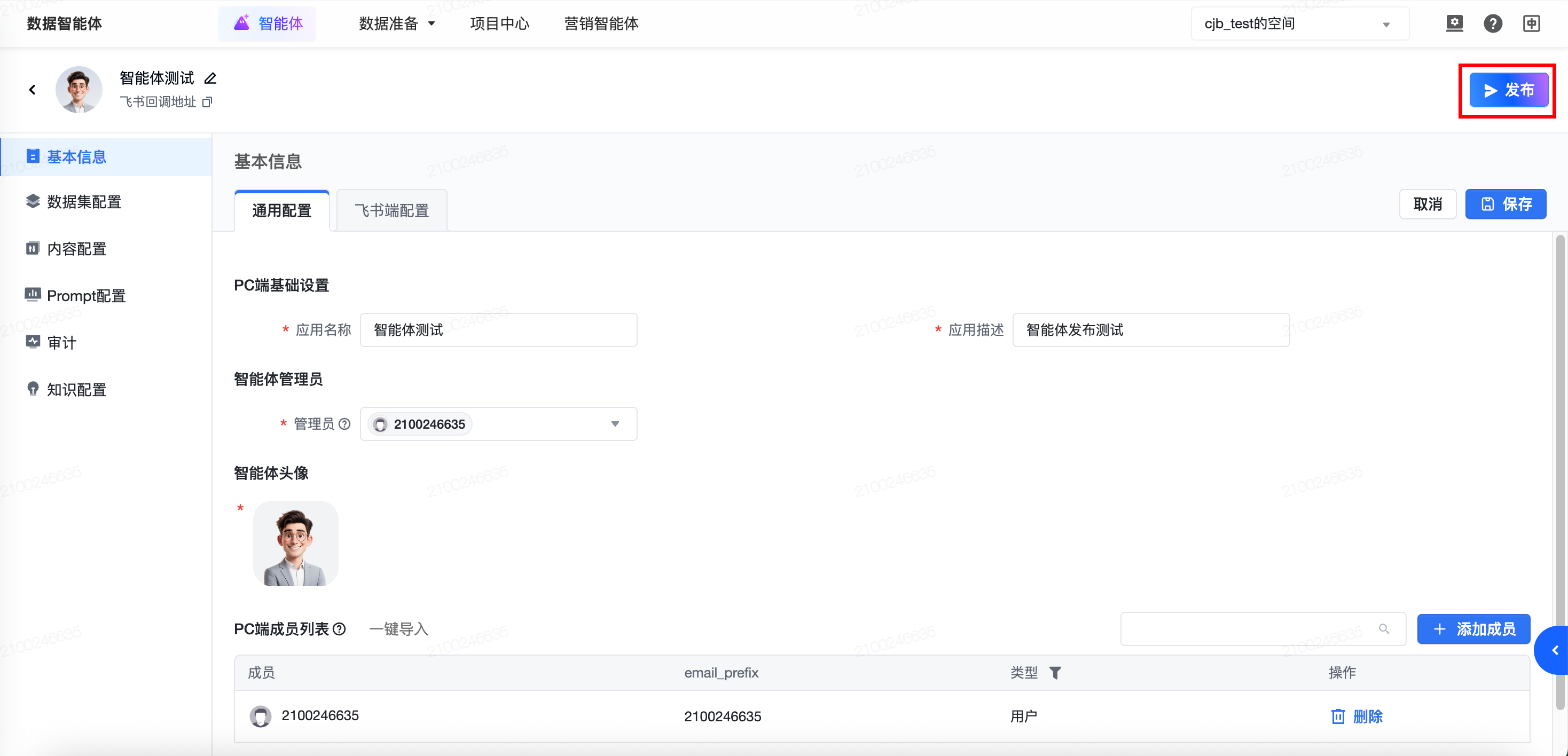Image resolution: width=1568 pixels, height=756 pixels.
Task: Open the cjb_test的空间 workspace dropdown
Action: point(1299,23)
